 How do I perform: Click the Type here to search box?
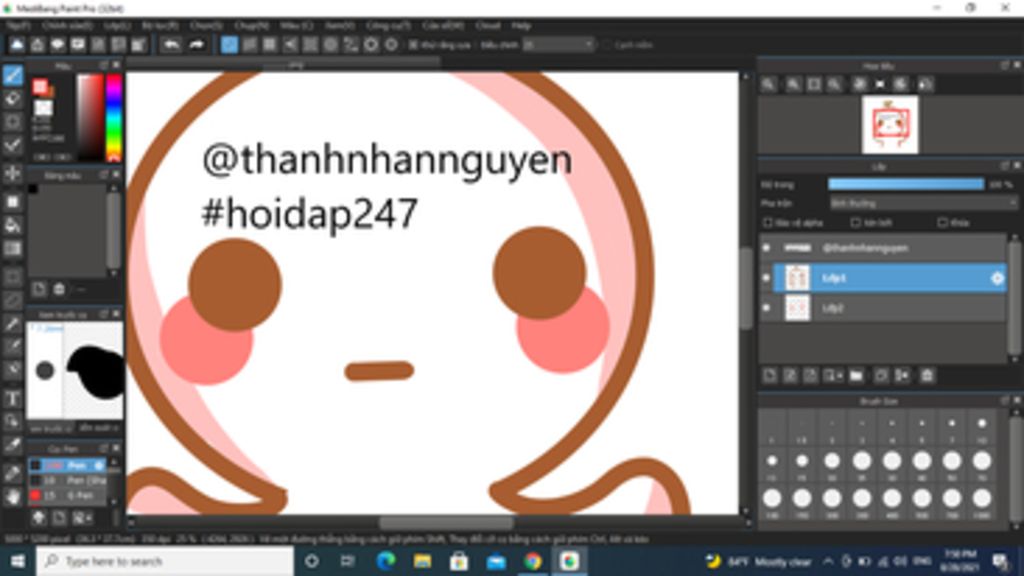tap(165, 561)
